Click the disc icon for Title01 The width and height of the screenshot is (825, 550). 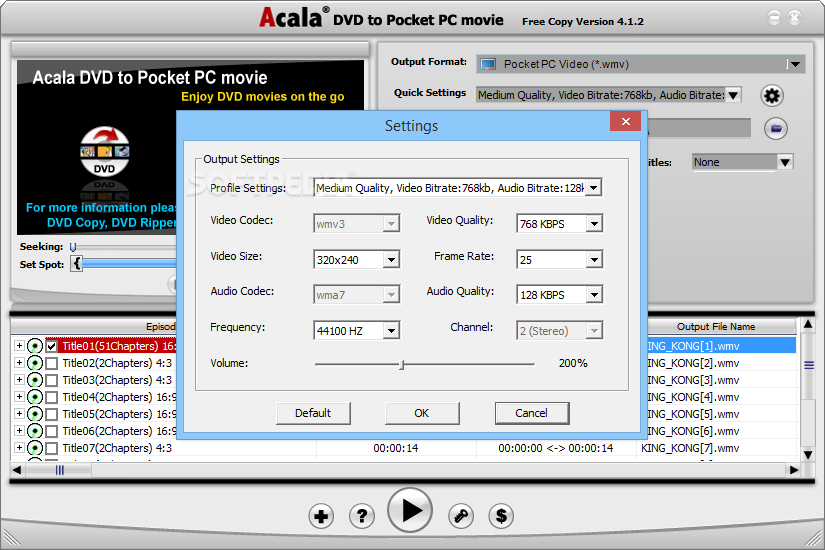coord(35,346)
